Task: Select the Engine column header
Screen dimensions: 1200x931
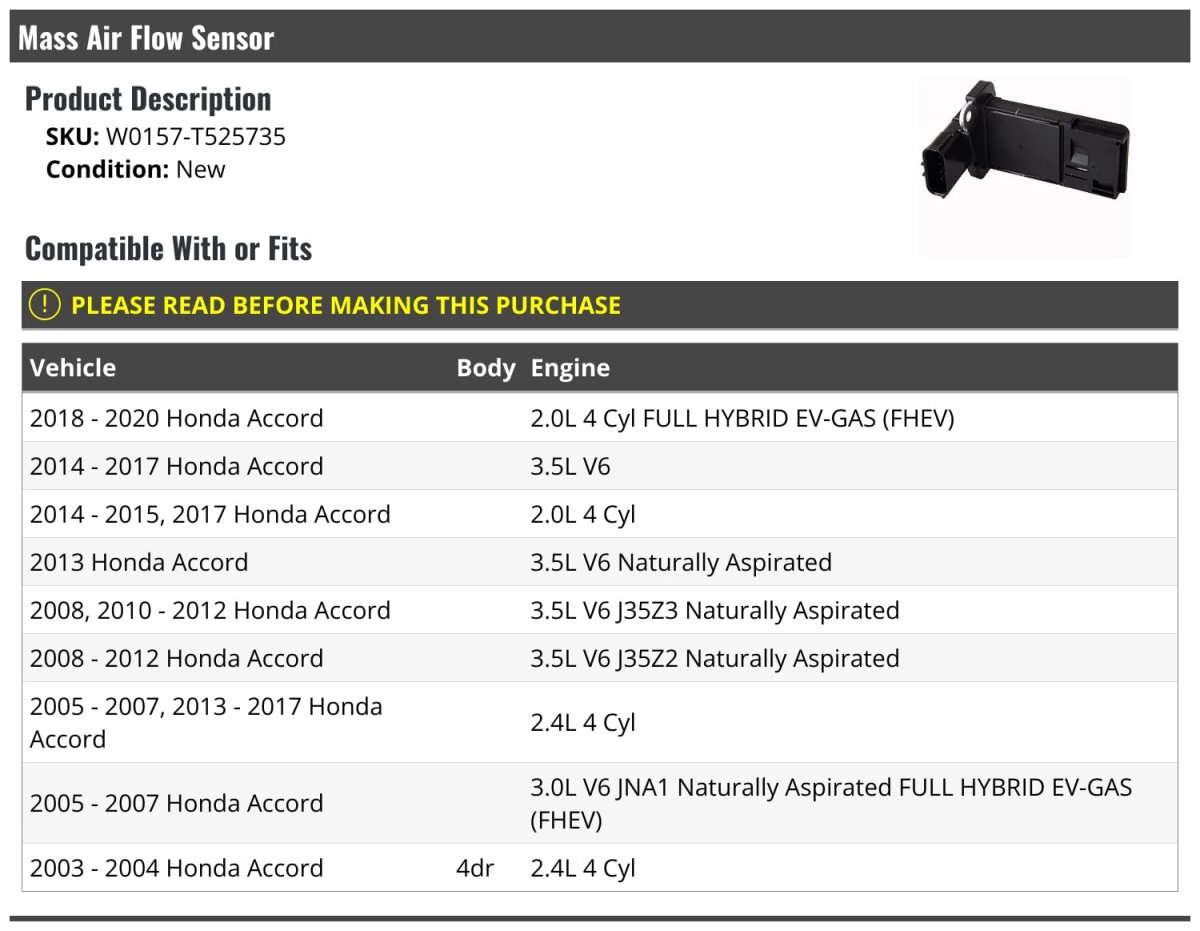Action: [570, 367]
